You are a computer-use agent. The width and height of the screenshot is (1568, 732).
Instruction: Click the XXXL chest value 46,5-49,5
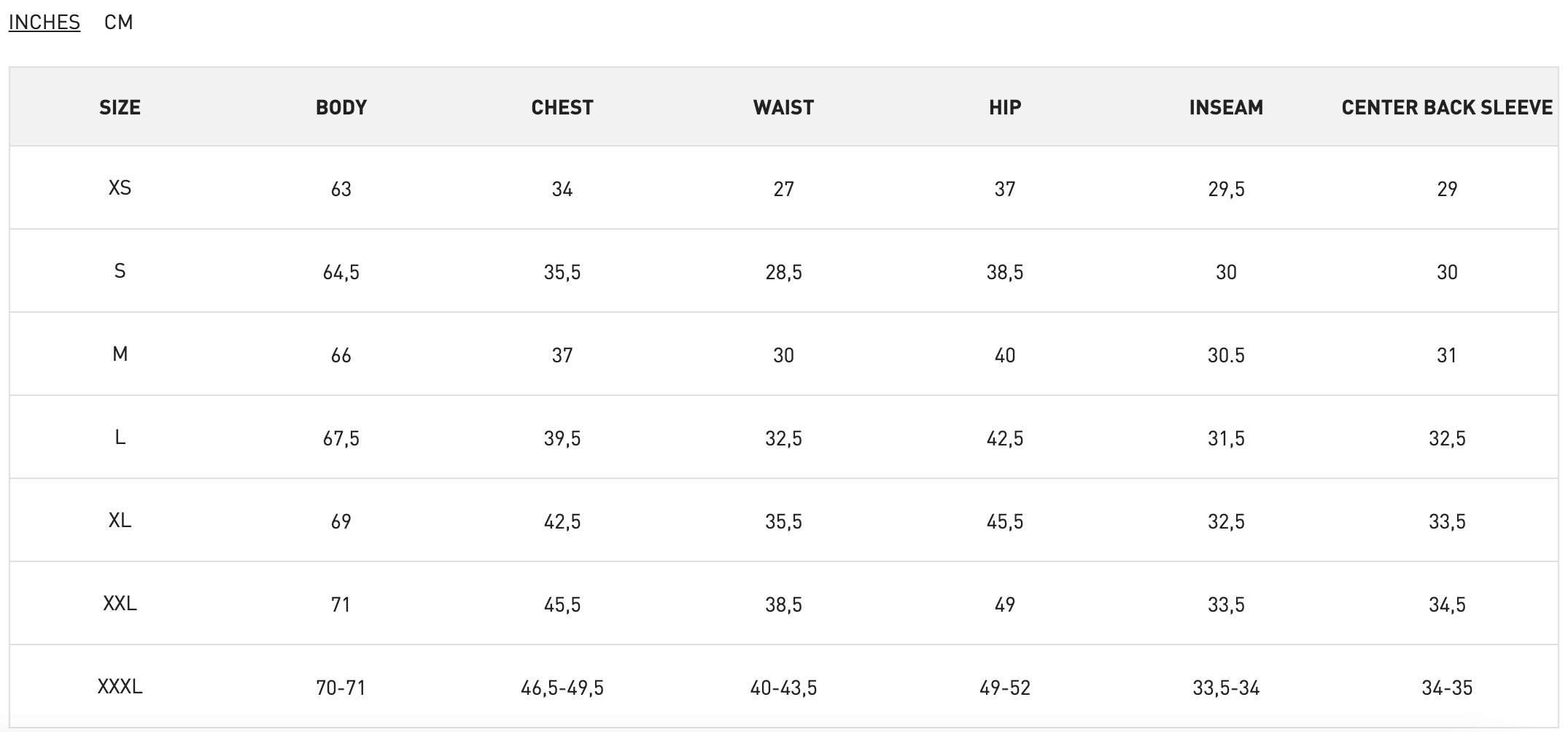562,688
